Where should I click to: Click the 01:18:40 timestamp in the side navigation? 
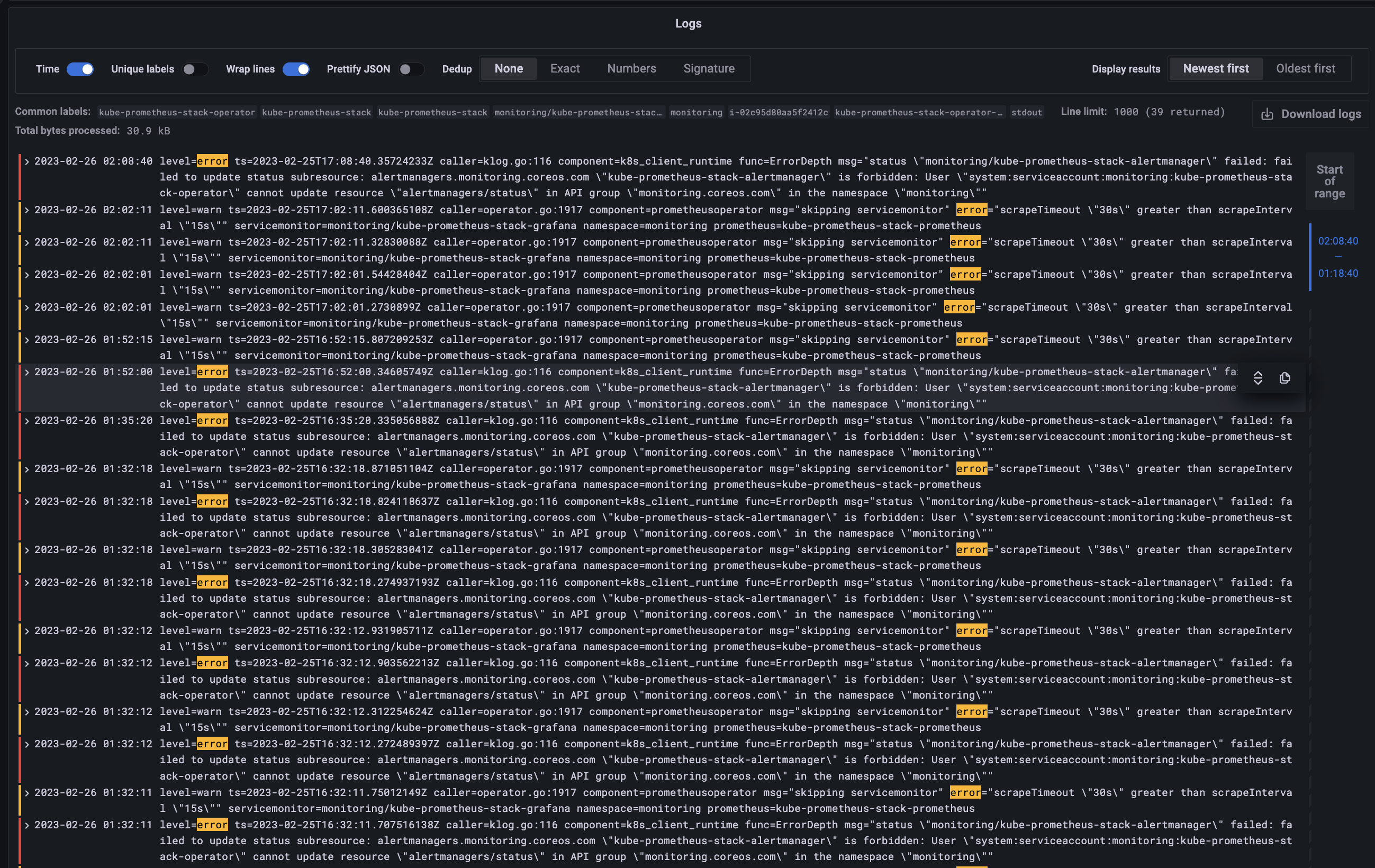point(1337,274)
